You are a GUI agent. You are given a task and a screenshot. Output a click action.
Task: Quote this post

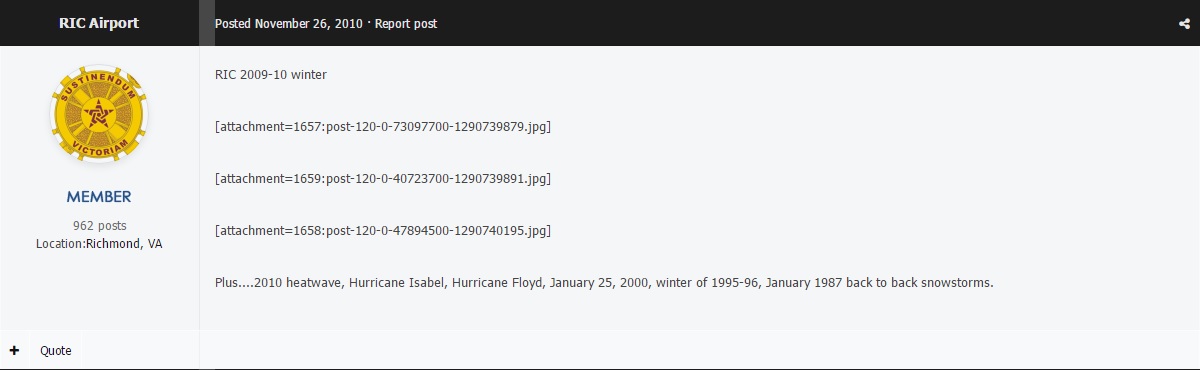tap(56, 351)
